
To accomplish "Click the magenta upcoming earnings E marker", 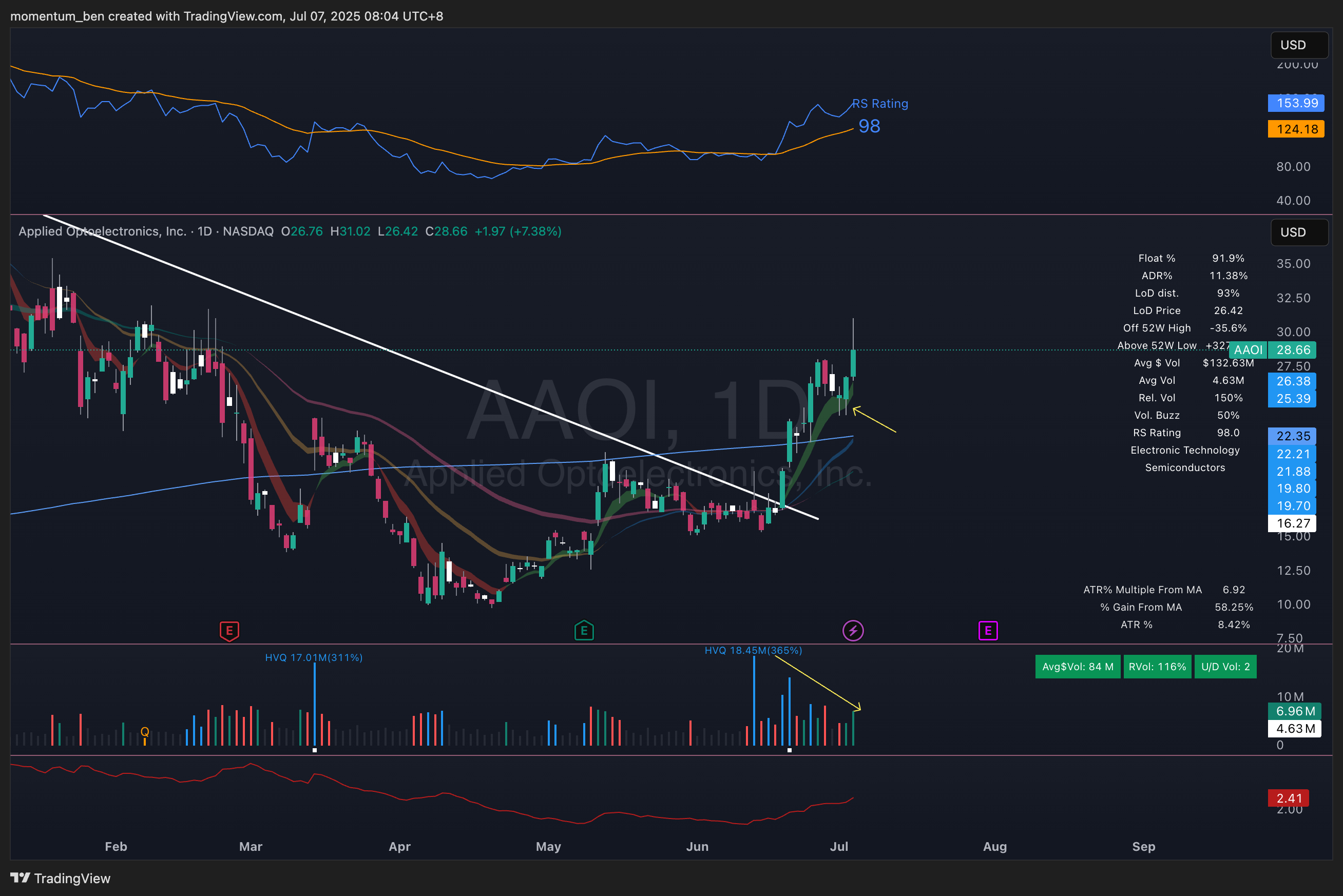I will [x=988, y=631].
